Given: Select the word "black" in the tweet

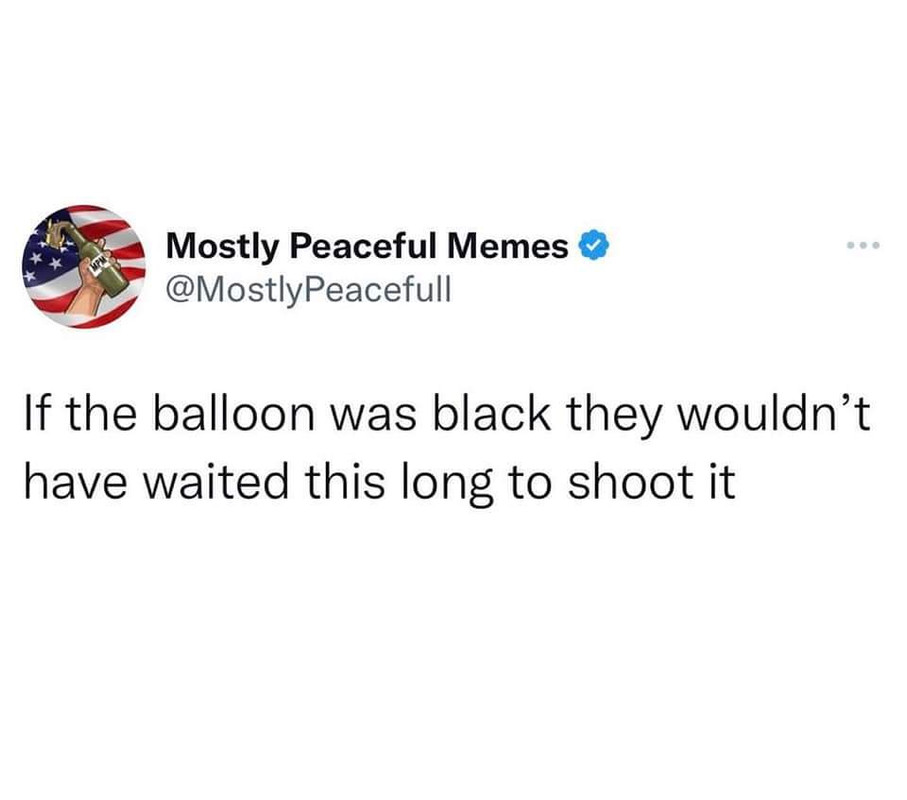Looking at the screenshot, I should tap(492, 414).
